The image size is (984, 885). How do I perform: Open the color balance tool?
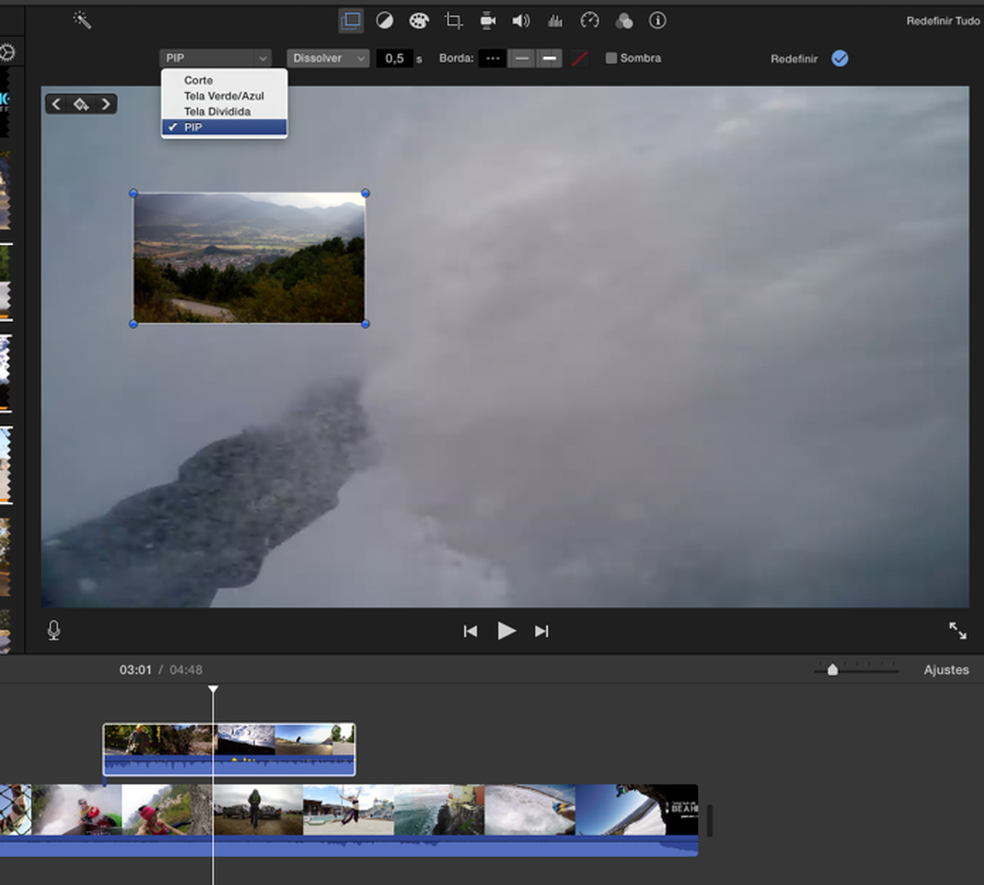coord(384,20)
